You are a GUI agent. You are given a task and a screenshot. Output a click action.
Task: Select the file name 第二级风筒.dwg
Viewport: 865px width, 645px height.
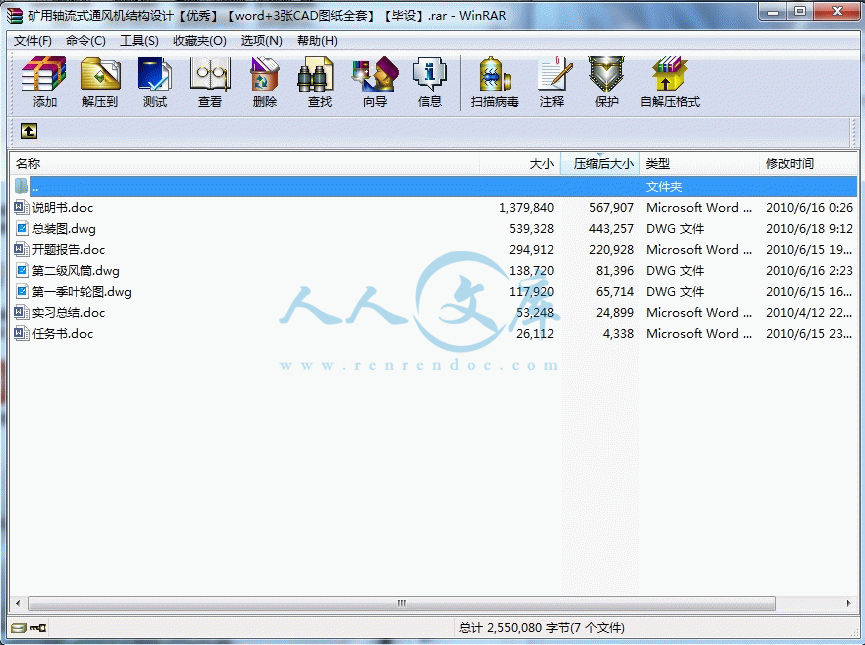point(76,270)
